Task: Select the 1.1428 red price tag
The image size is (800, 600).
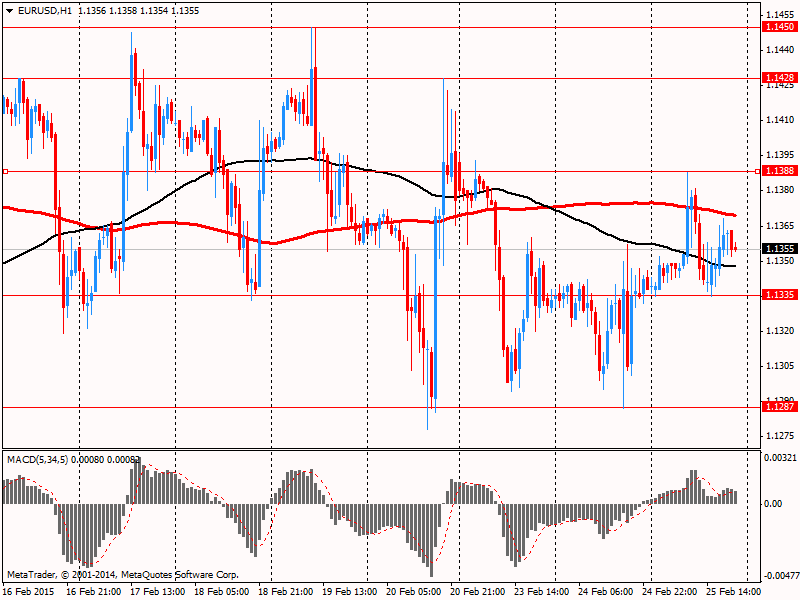Action: point(778,77)
